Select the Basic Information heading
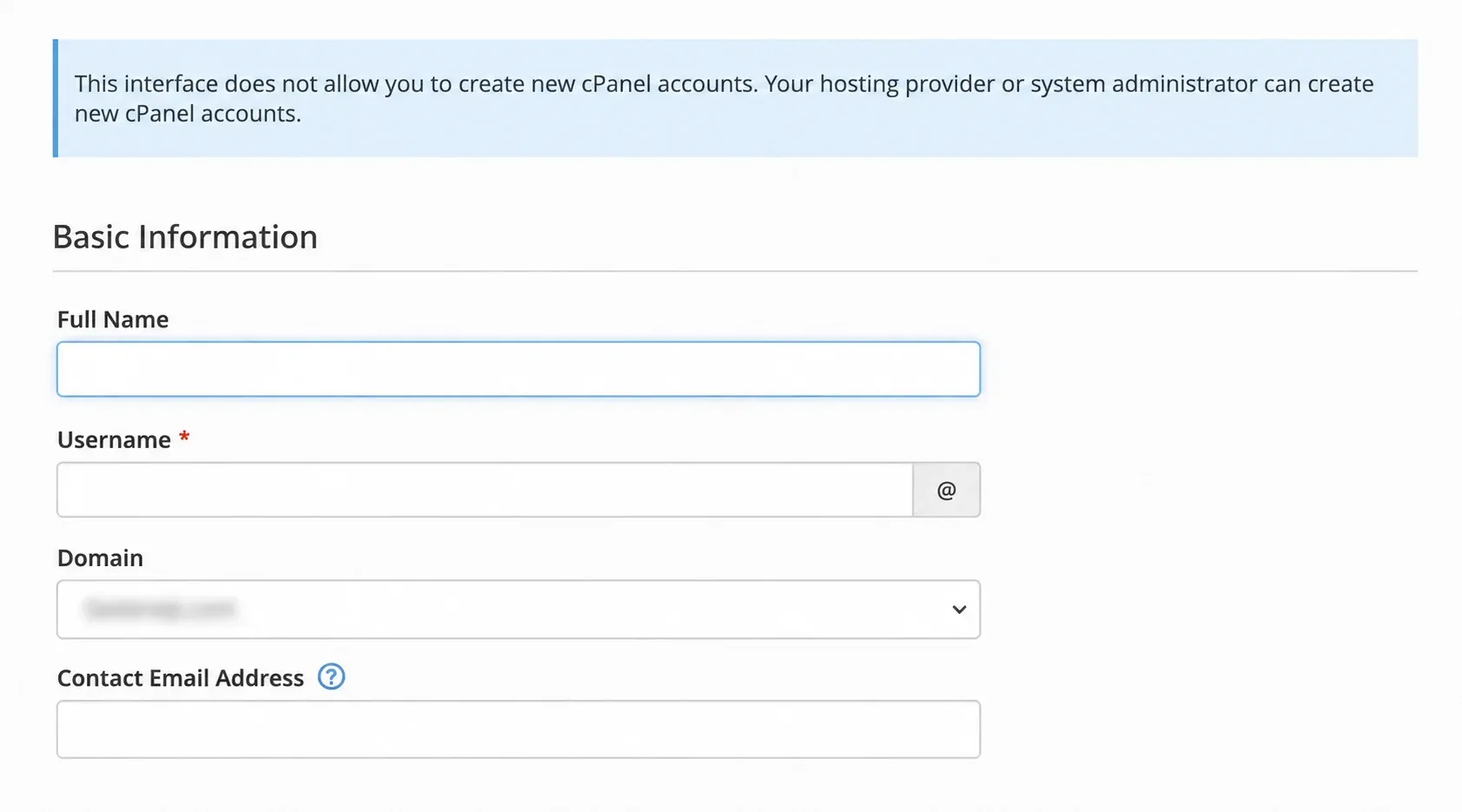 pos(185,237)
